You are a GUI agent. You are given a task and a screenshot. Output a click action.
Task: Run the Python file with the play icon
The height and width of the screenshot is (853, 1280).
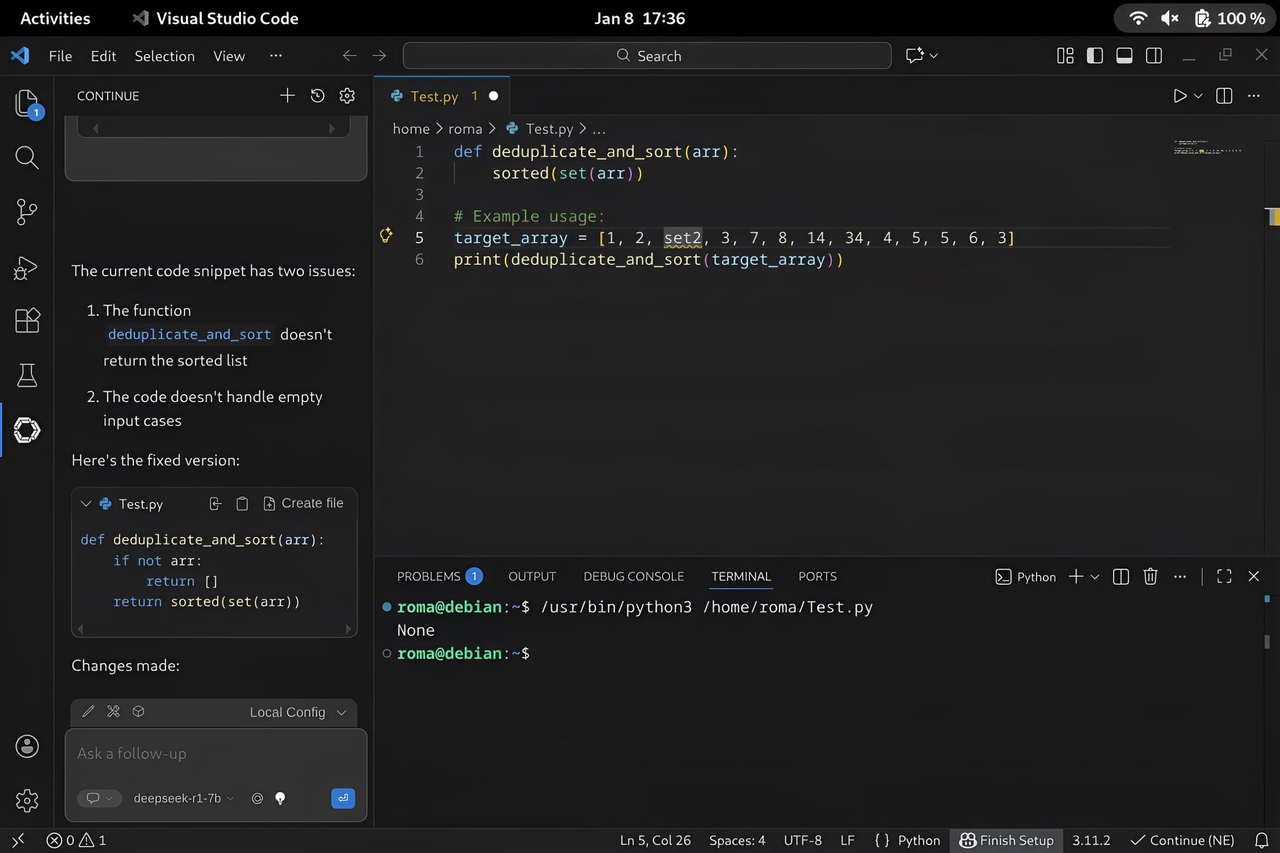(1180, 96)
